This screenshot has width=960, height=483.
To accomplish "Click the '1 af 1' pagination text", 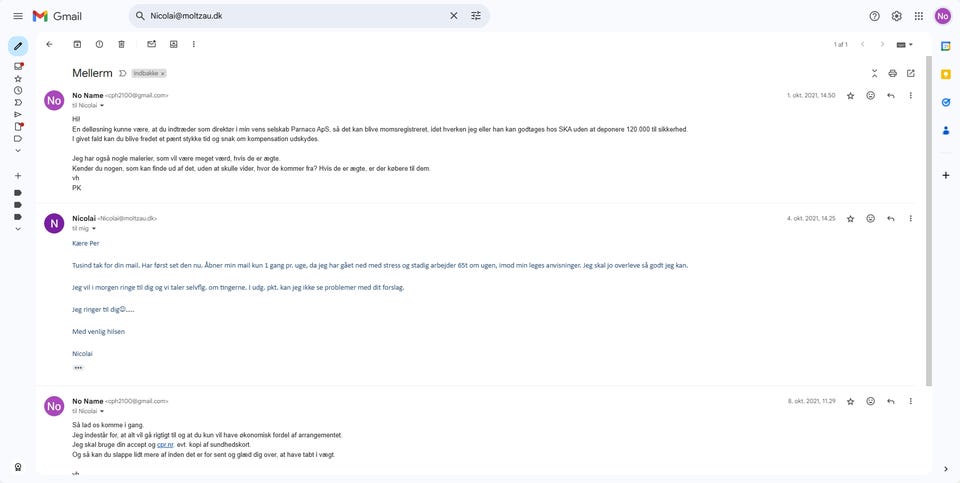I will 841,45.
